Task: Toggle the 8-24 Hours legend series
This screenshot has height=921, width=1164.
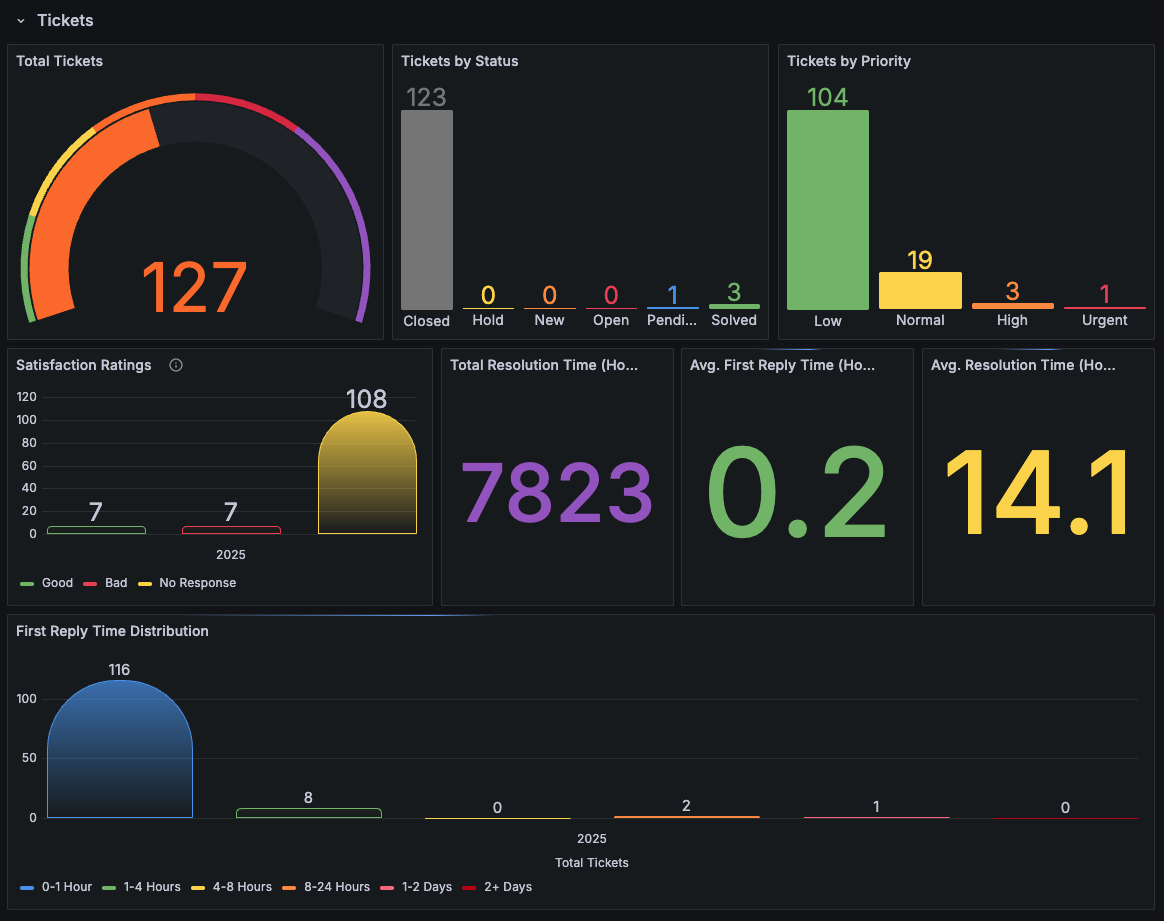Action: (x=336, y=887)
